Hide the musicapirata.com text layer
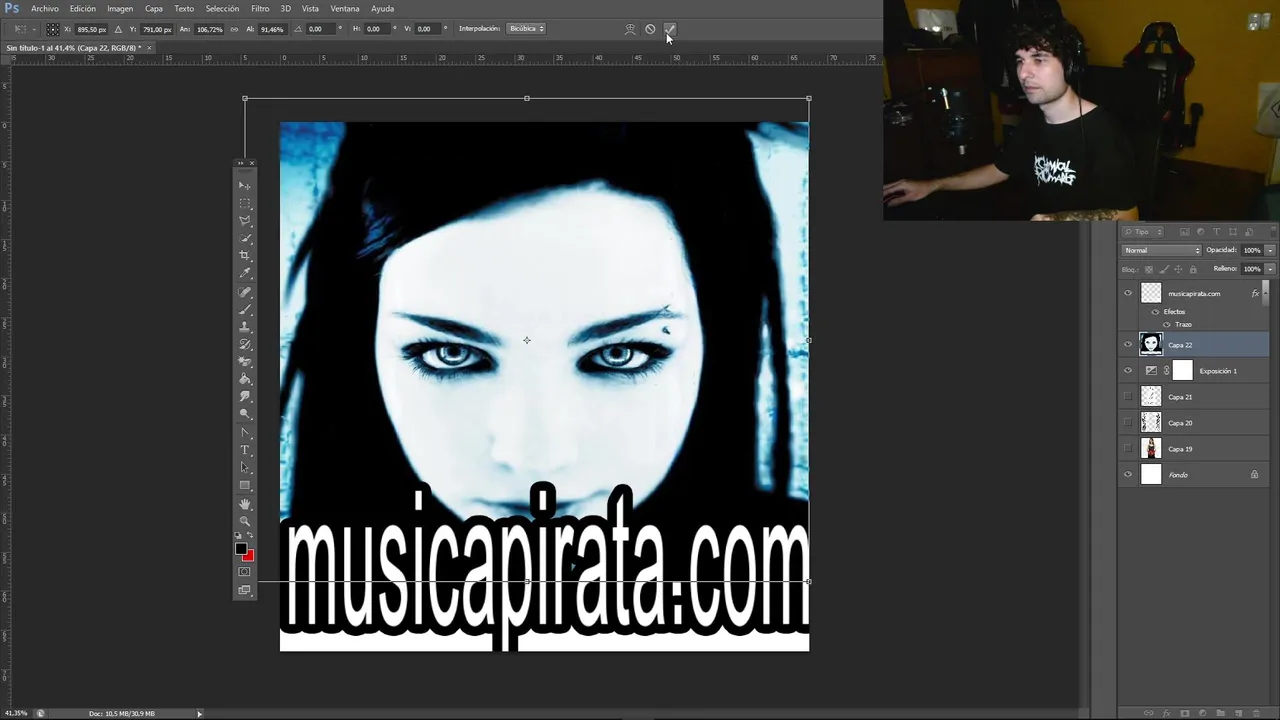 coord(1128,293)
